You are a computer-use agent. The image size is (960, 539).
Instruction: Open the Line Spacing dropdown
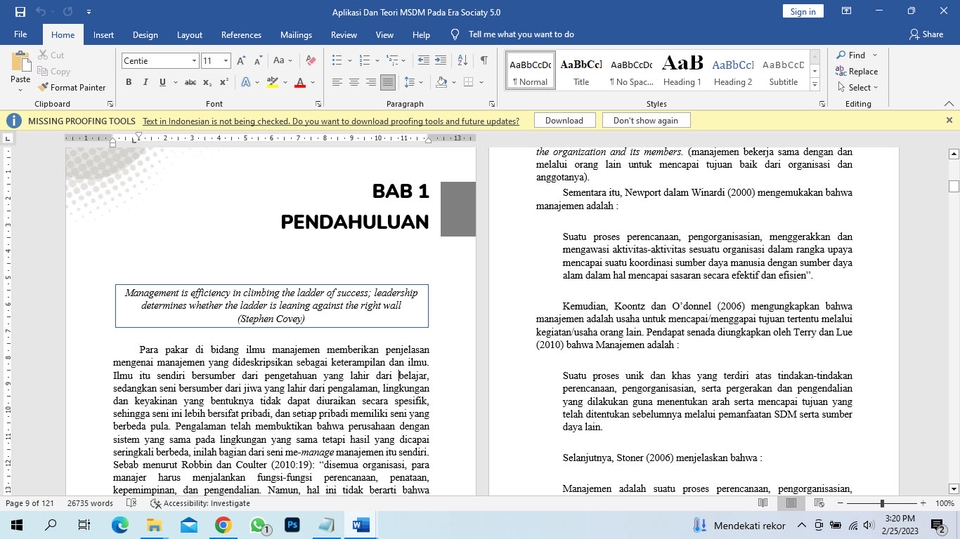tap(414, 82)
